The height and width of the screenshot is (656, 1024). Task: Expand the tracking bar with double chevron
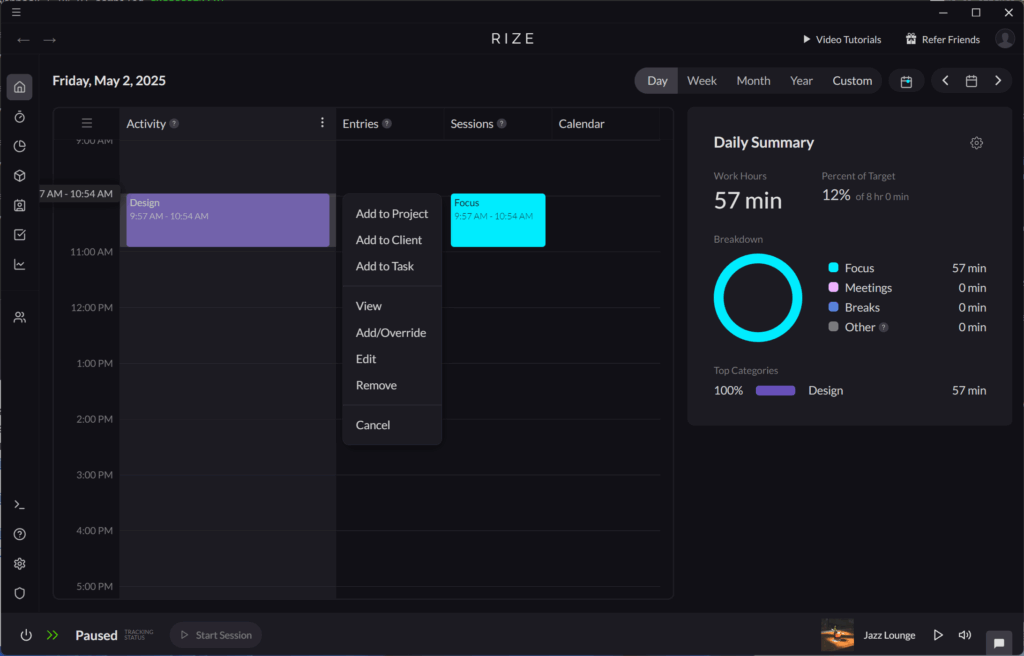click(52, 634)
